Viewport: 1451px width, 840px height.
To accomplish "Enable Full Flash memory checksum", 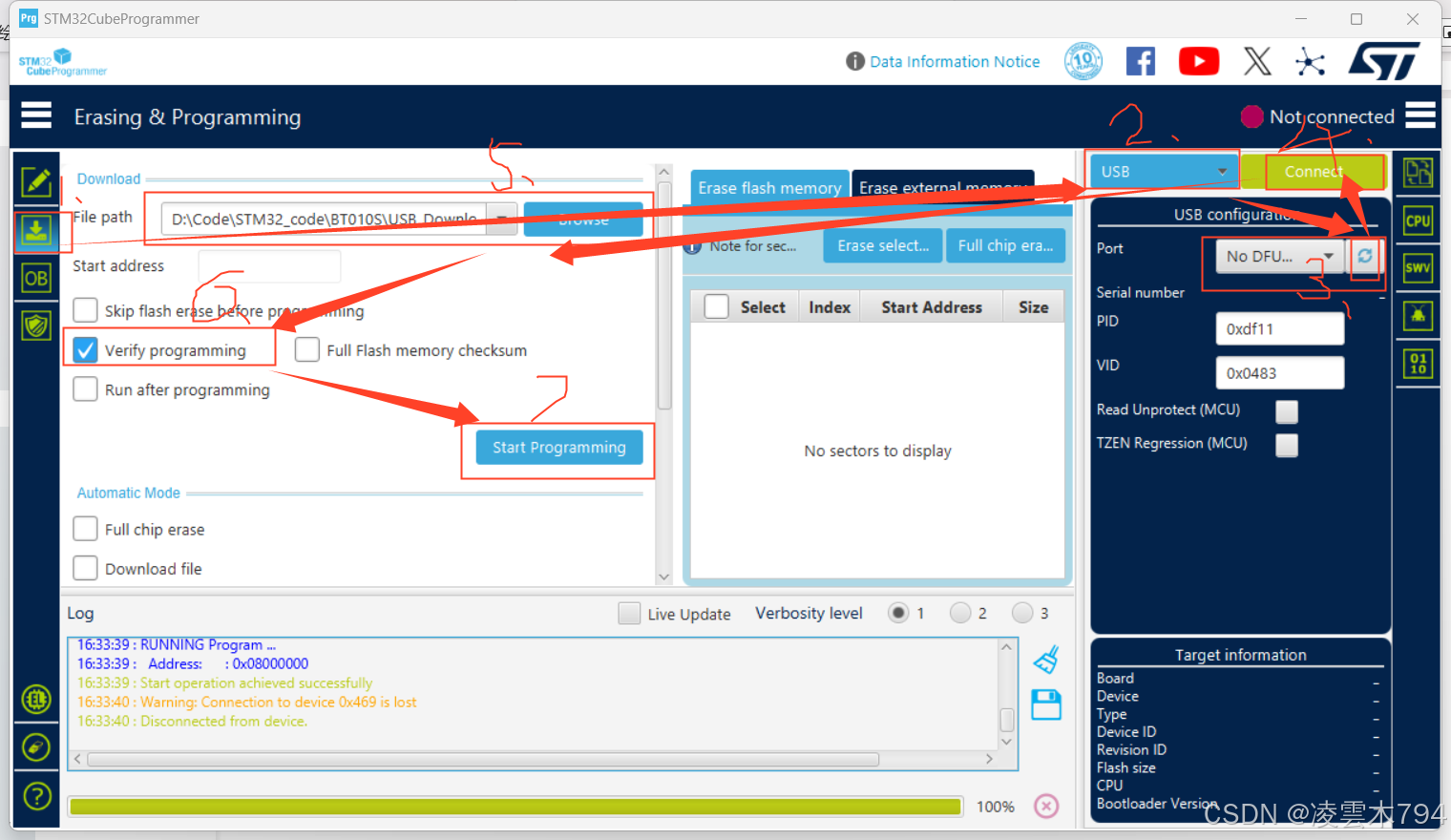I will [306, 349].
